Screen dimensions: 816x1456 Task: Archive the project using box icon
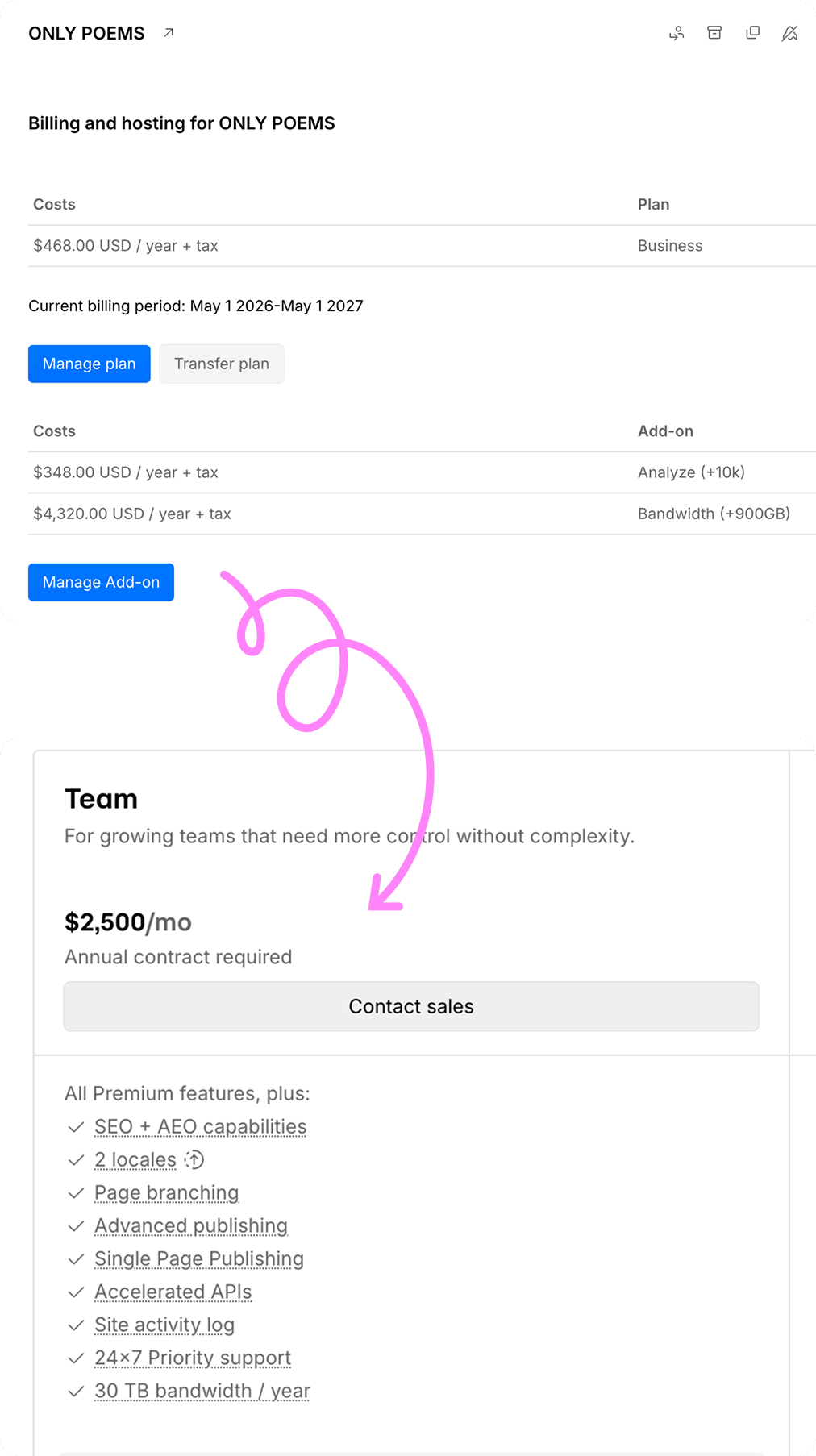tap(714, 33)
